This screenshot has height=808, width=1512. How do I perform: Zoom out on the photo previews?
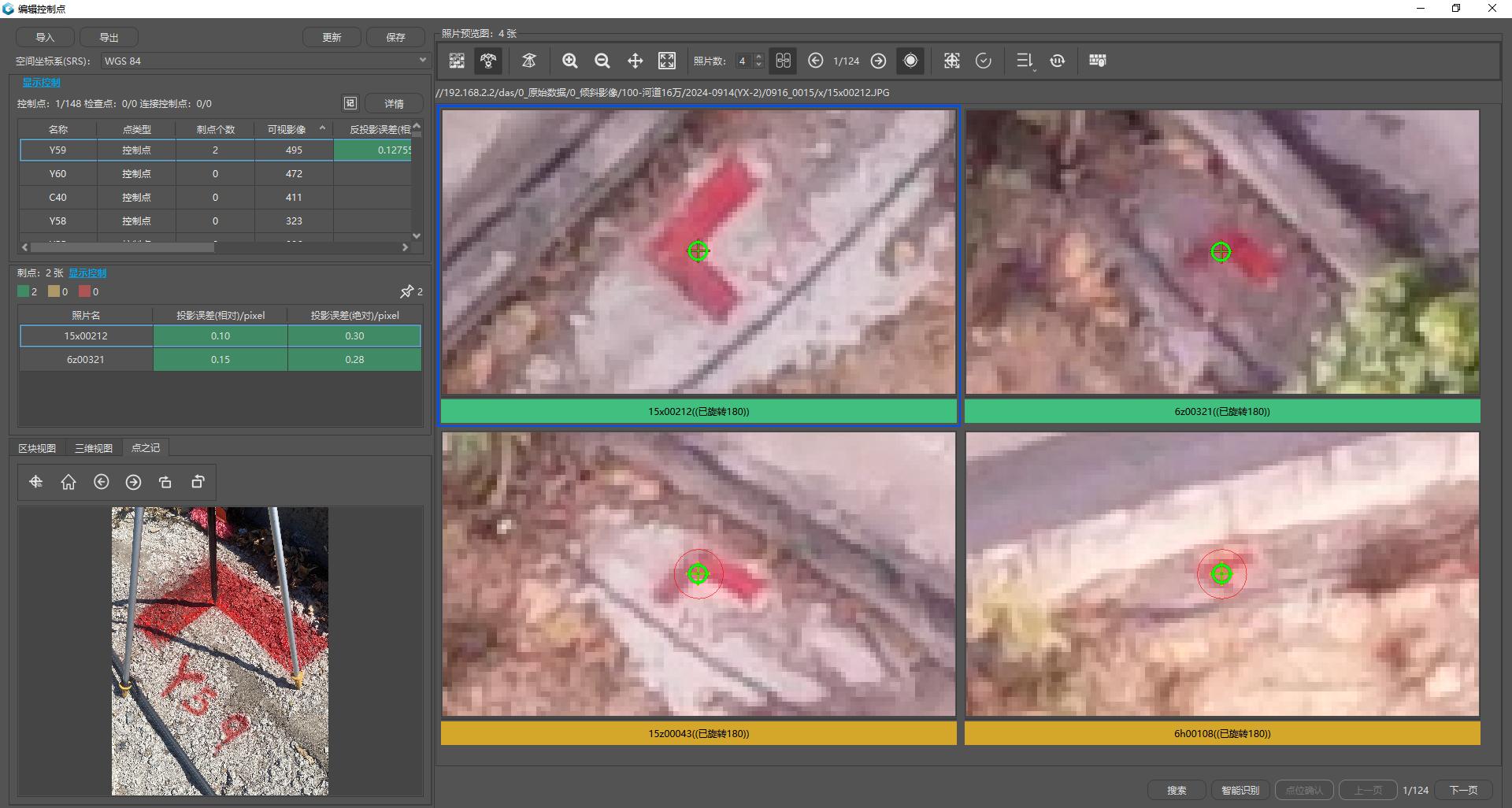tap(602, 61)
